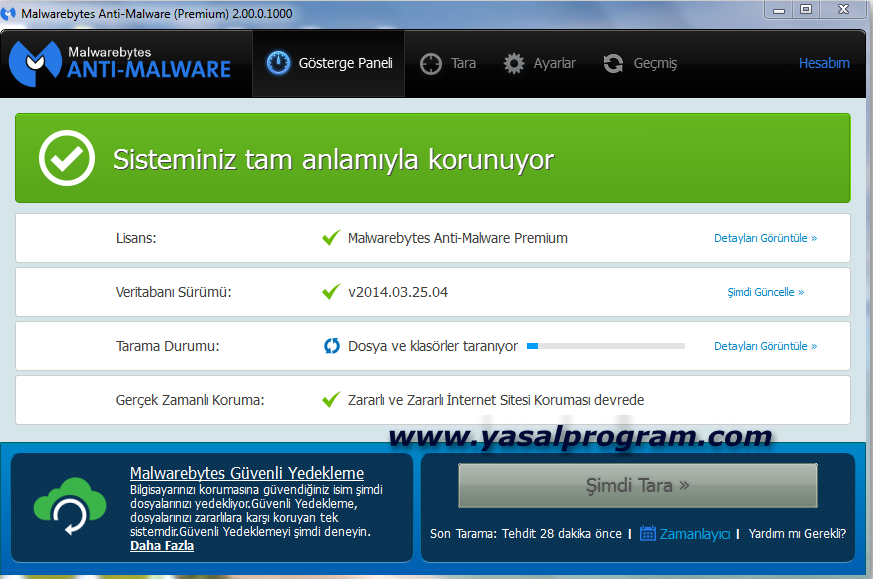The width and height of the screenshot is (873, 579).
Task: Open the Ayarlar settings tab
Action: click(x=540, y=63)
